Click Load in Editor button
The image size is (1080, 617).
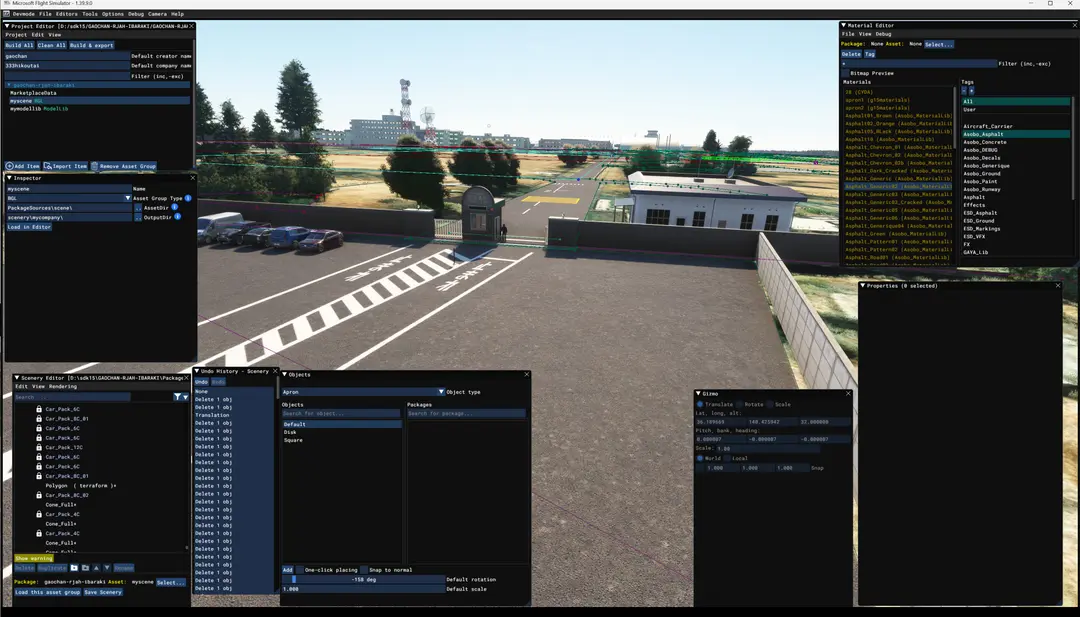(29, 227)
